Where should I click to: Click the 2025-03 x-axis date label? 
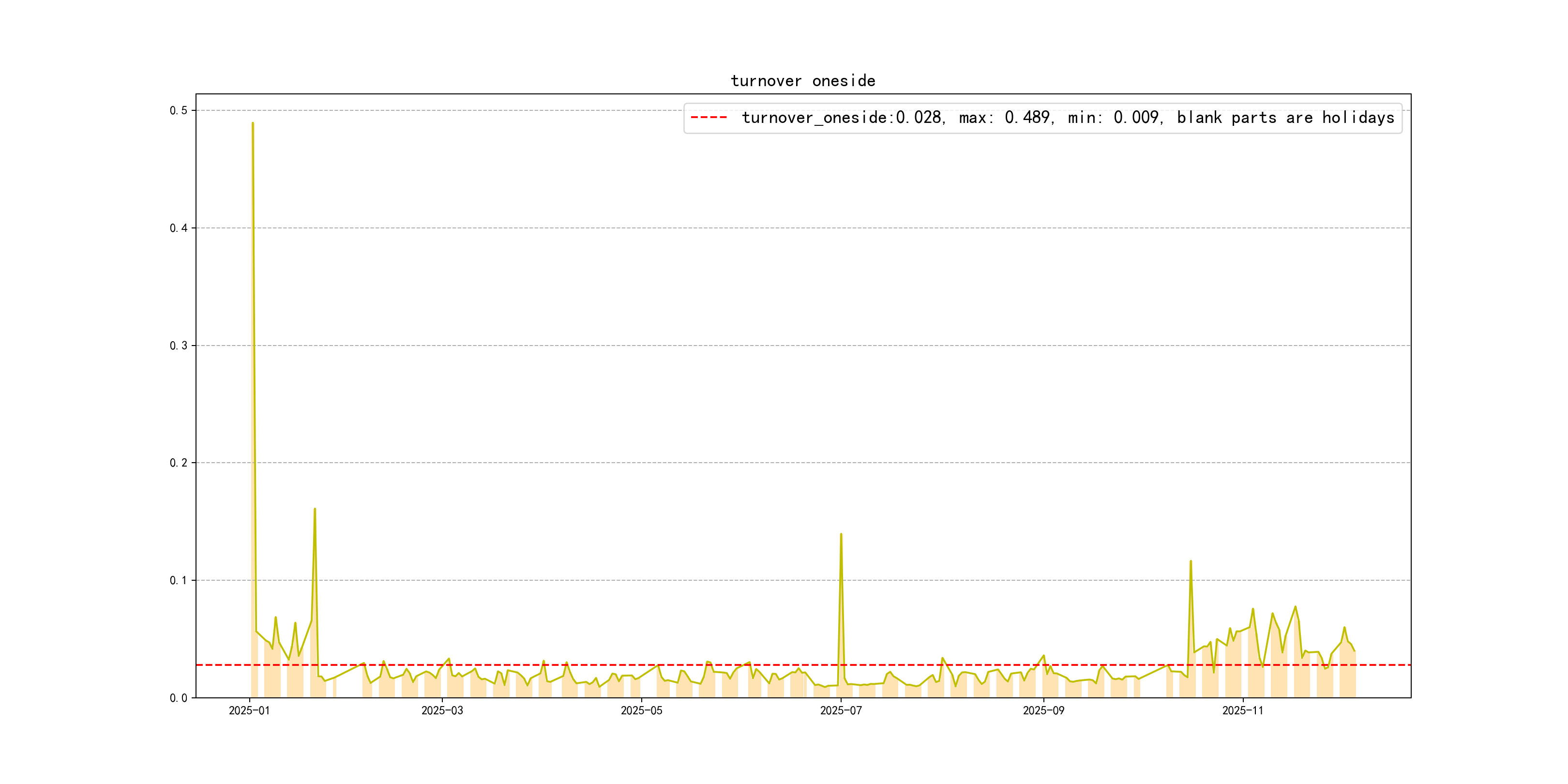pyautogui.click(x=442, y=710)
